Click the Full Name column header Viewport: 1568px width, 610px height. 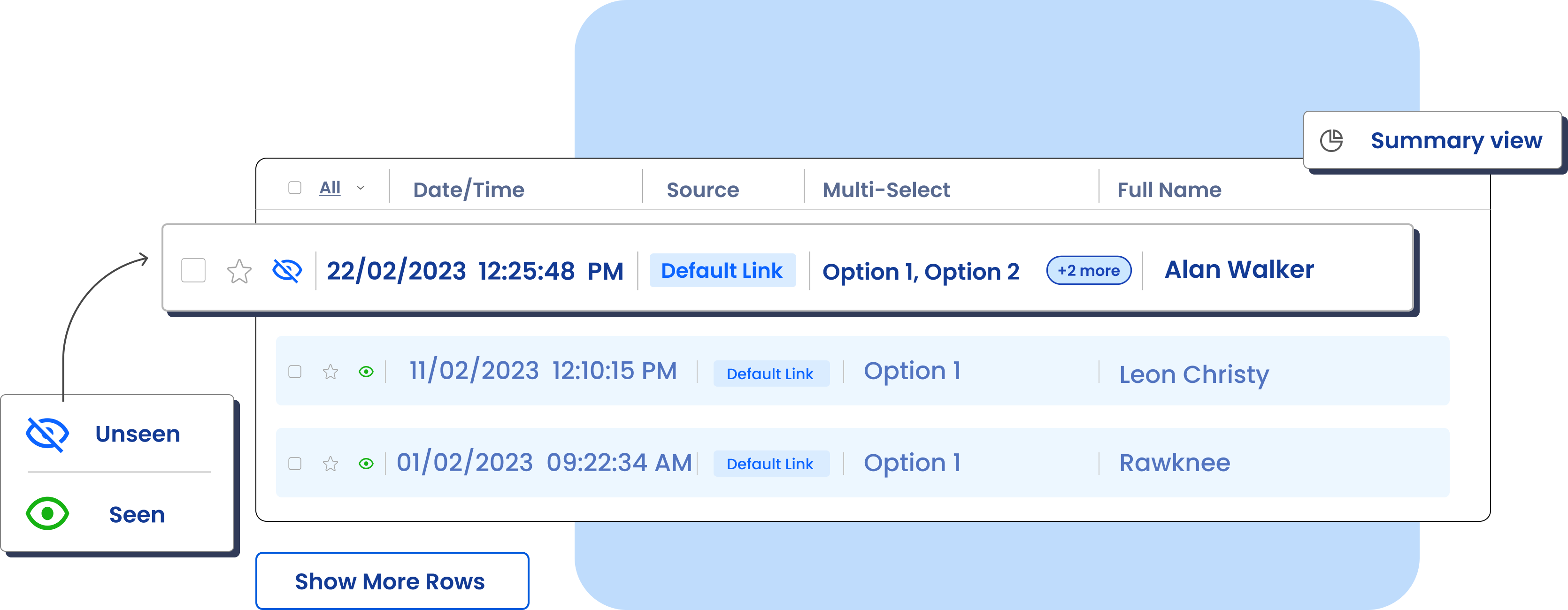click(x=1168, y=190)
